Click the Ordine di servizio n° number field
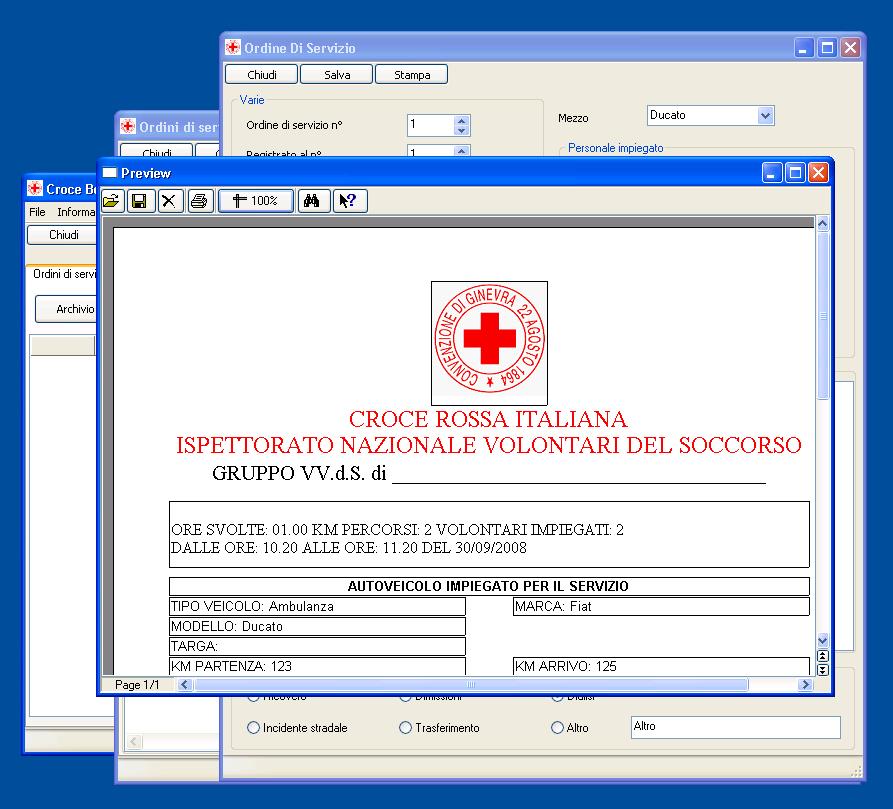The image size is (893, 809). (431, 125)
